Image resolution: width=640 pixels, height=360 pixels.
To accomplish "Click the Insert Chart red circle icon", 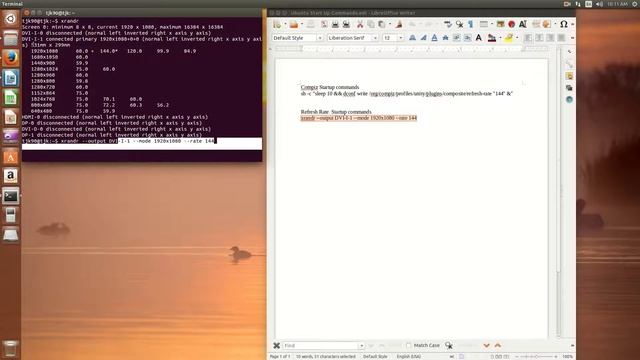I will click(x=511, y=24).
